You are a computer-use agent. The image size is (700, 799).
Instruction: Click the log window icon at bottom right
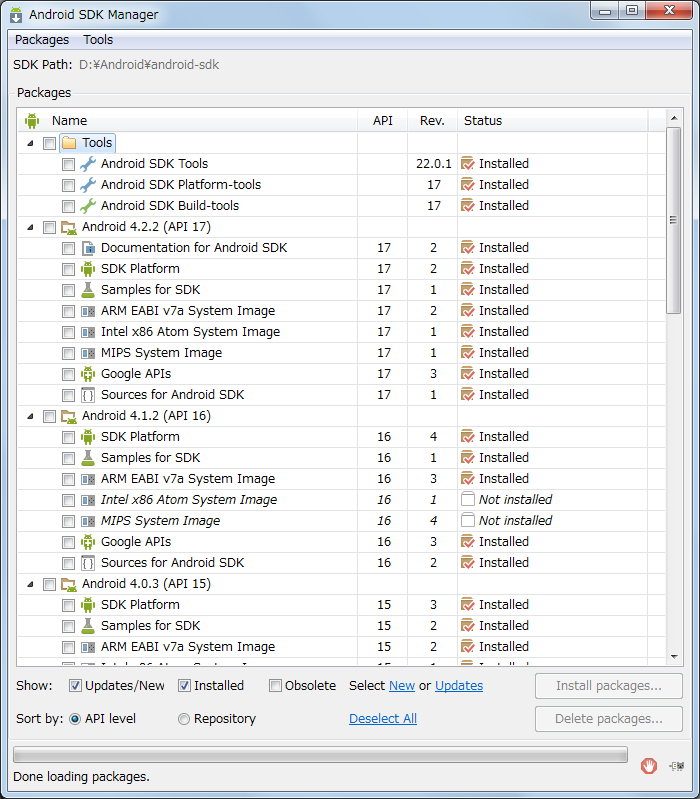coord(677,765)
